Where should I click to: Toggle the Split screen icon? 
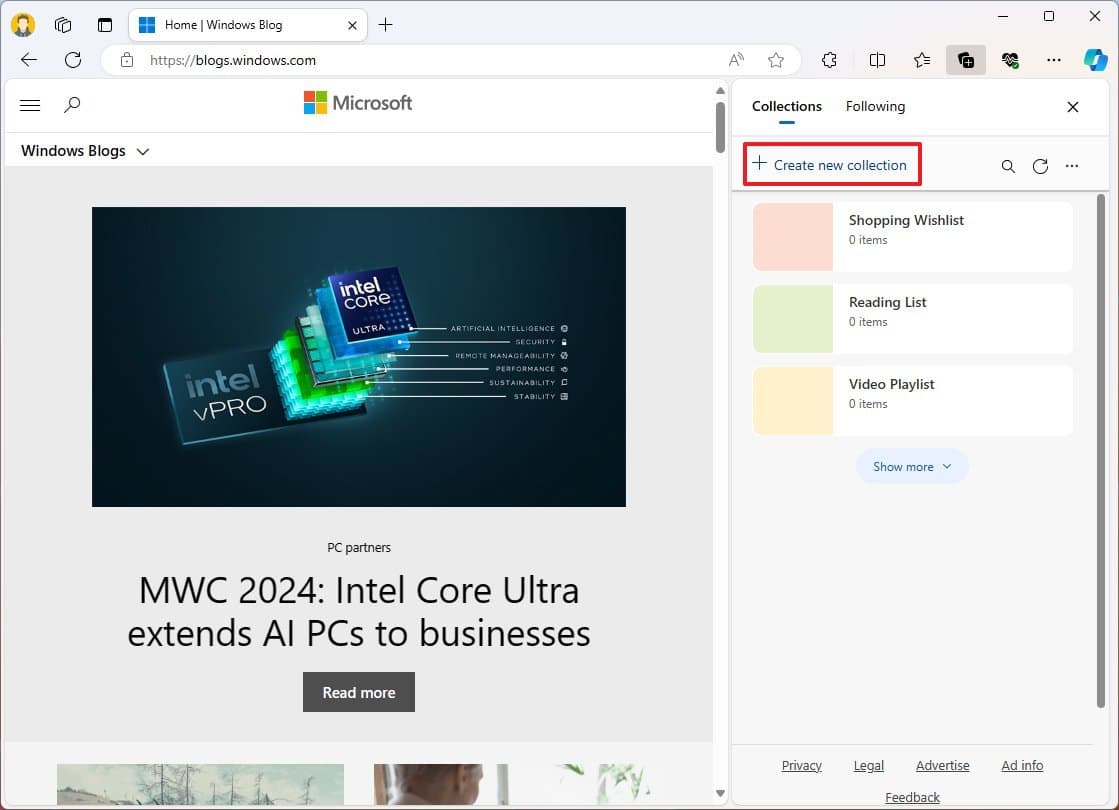point(877,60)
